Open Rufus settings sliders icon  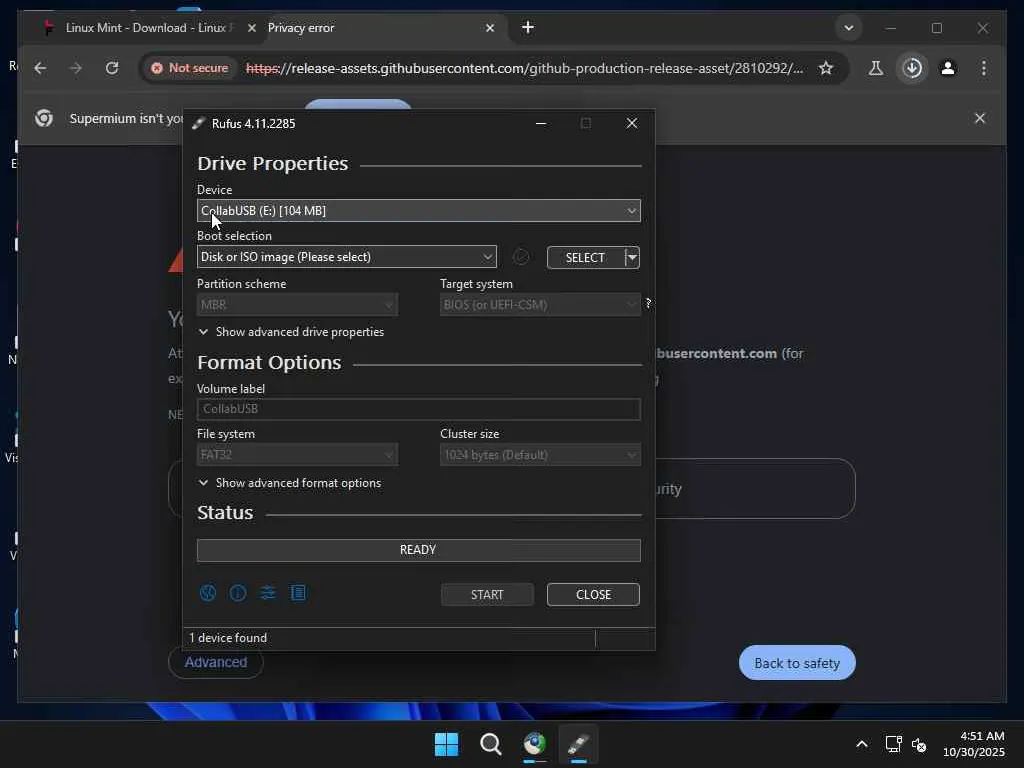[x=268, y=593]
